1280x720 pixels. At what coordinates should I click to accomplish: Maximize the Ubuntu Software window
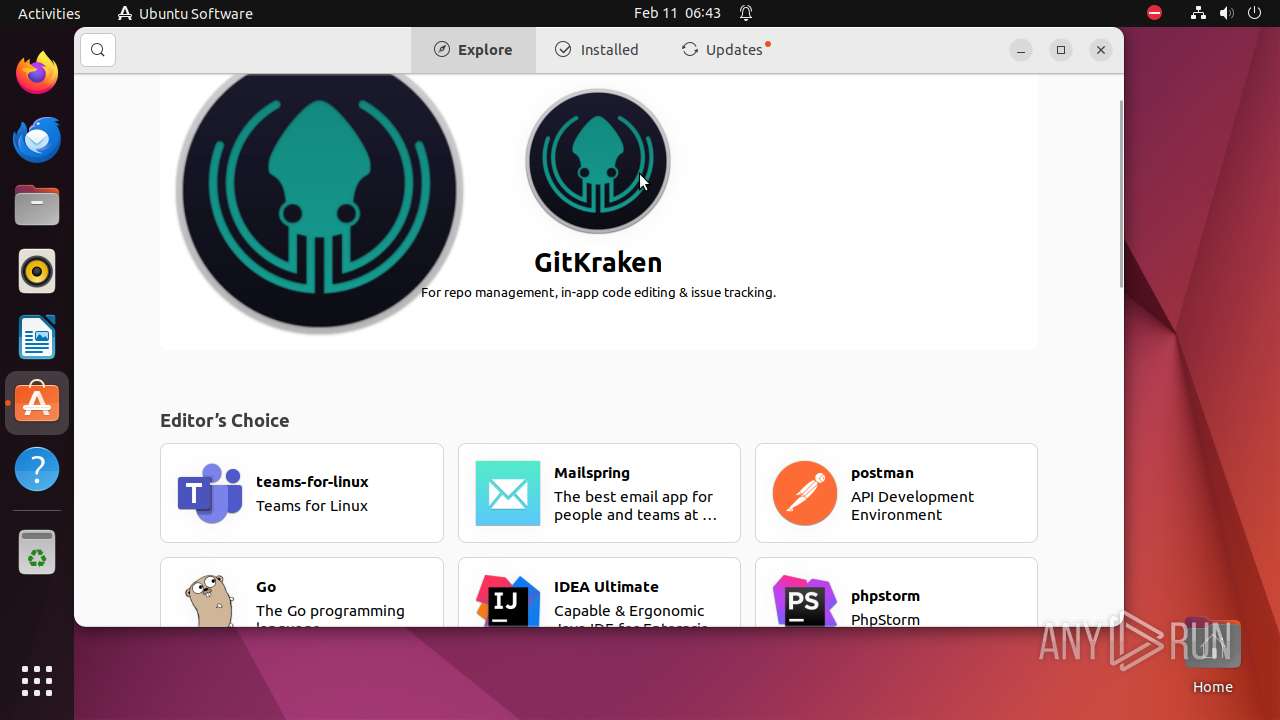tap(1061, 50)
